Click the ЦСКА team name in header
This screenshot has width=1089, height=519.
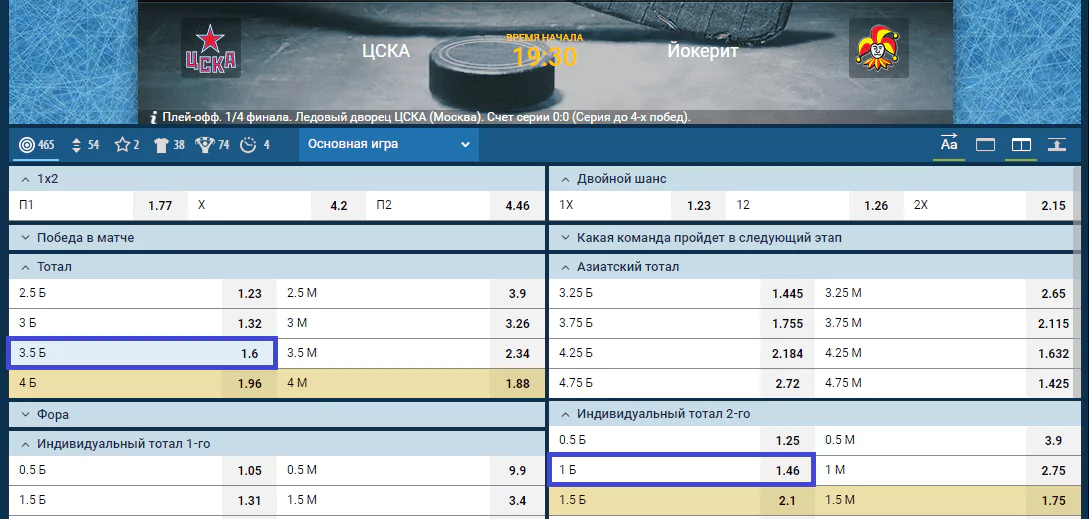pos(386,51)
